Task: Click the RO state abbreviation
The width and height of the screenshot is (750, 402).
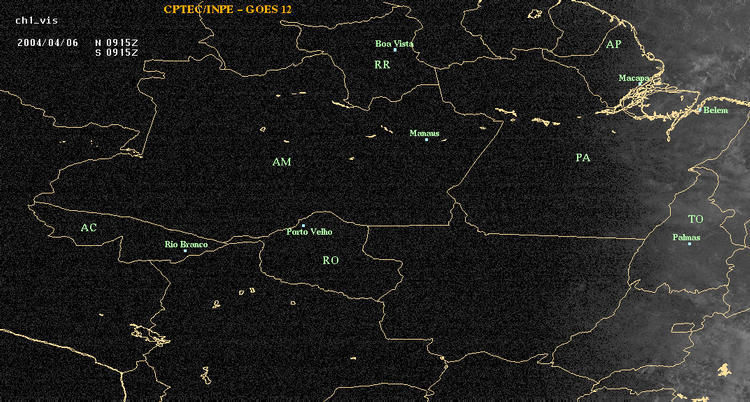Action: 331,260
